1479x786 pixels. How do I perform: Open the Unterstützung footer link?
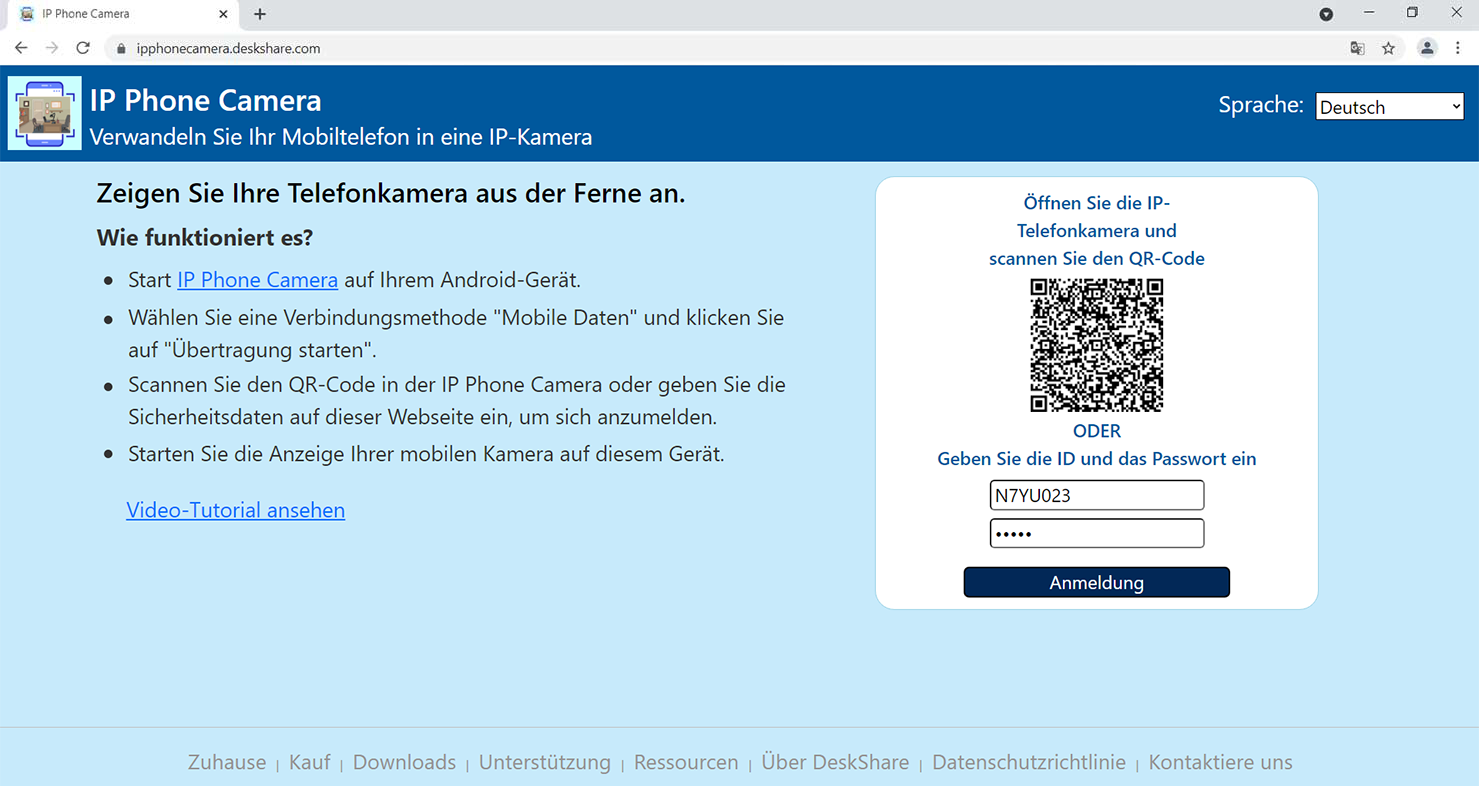[x=544, y=762]
